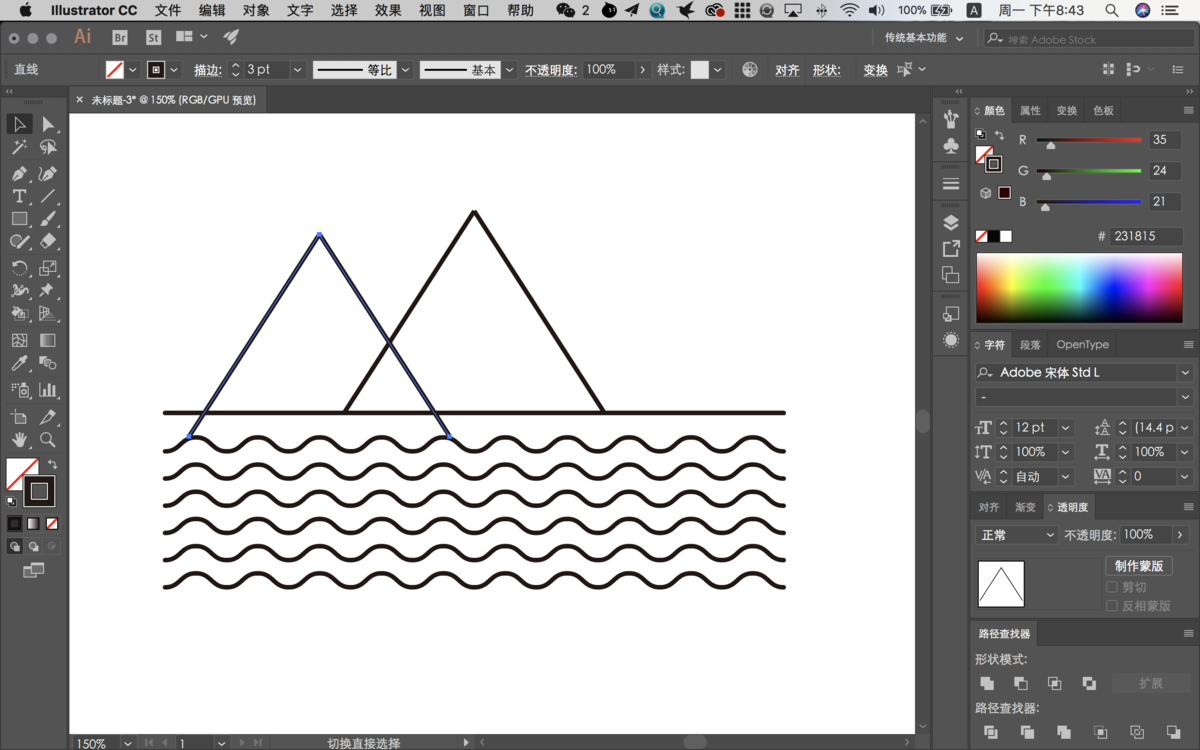Switch to the 色板 panel tab
The width and height of the screenshot is (1200, 750).
click(1103, 111)
